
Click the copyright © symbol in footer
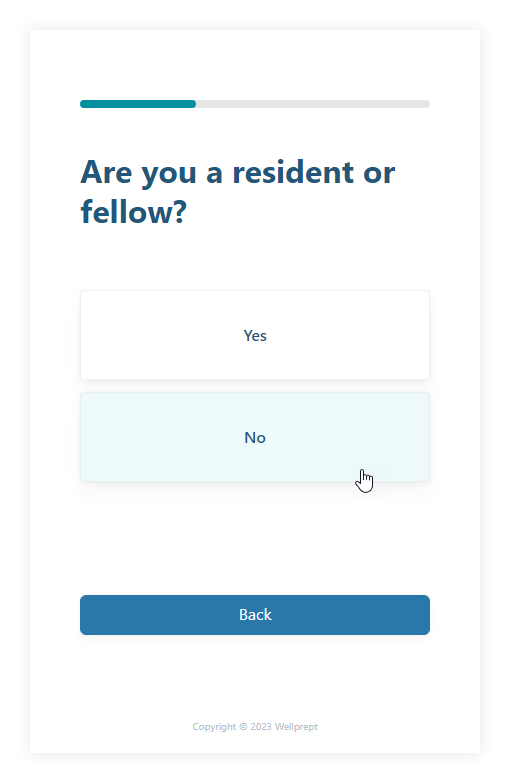pyautogui.click(x=243, y=727)
